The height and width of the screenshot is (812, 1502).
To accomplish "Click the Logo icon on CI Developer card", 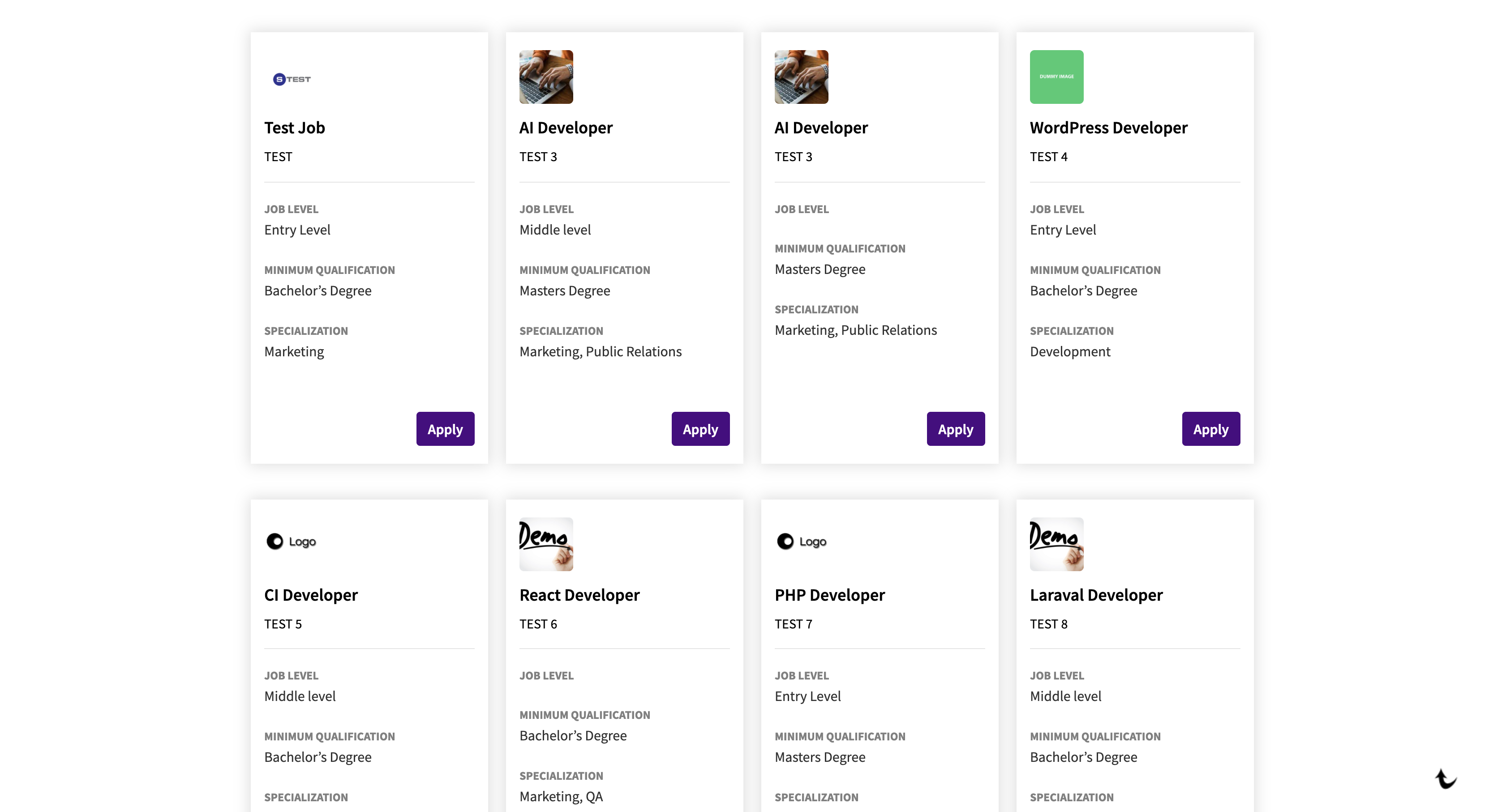I will 291,542.
